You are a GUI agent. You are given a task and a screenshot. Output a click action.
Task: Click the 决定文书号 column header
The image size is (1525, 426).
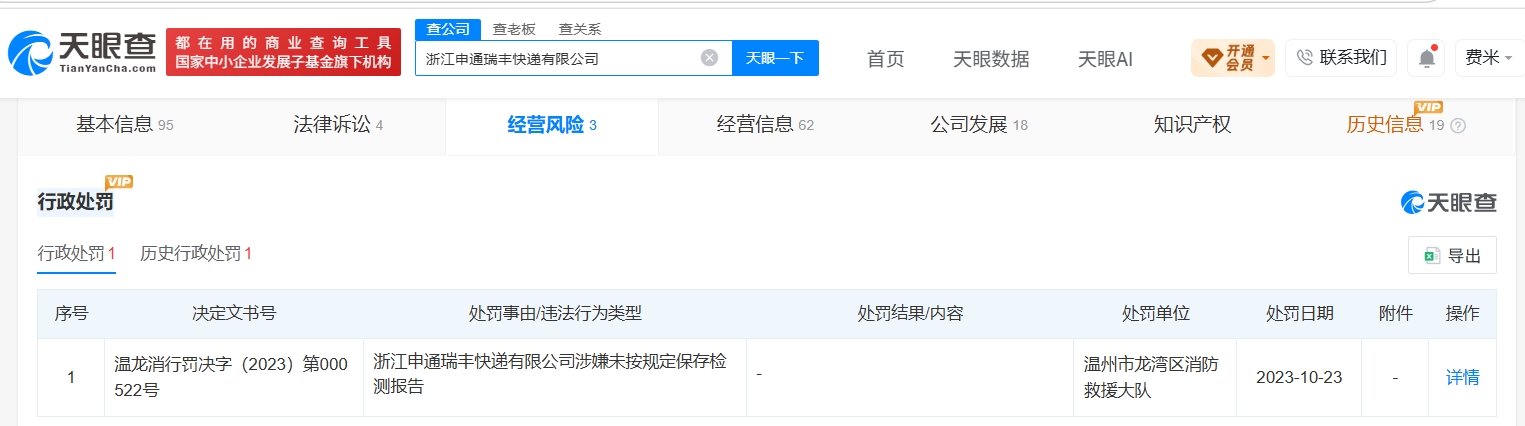(234, 314)
